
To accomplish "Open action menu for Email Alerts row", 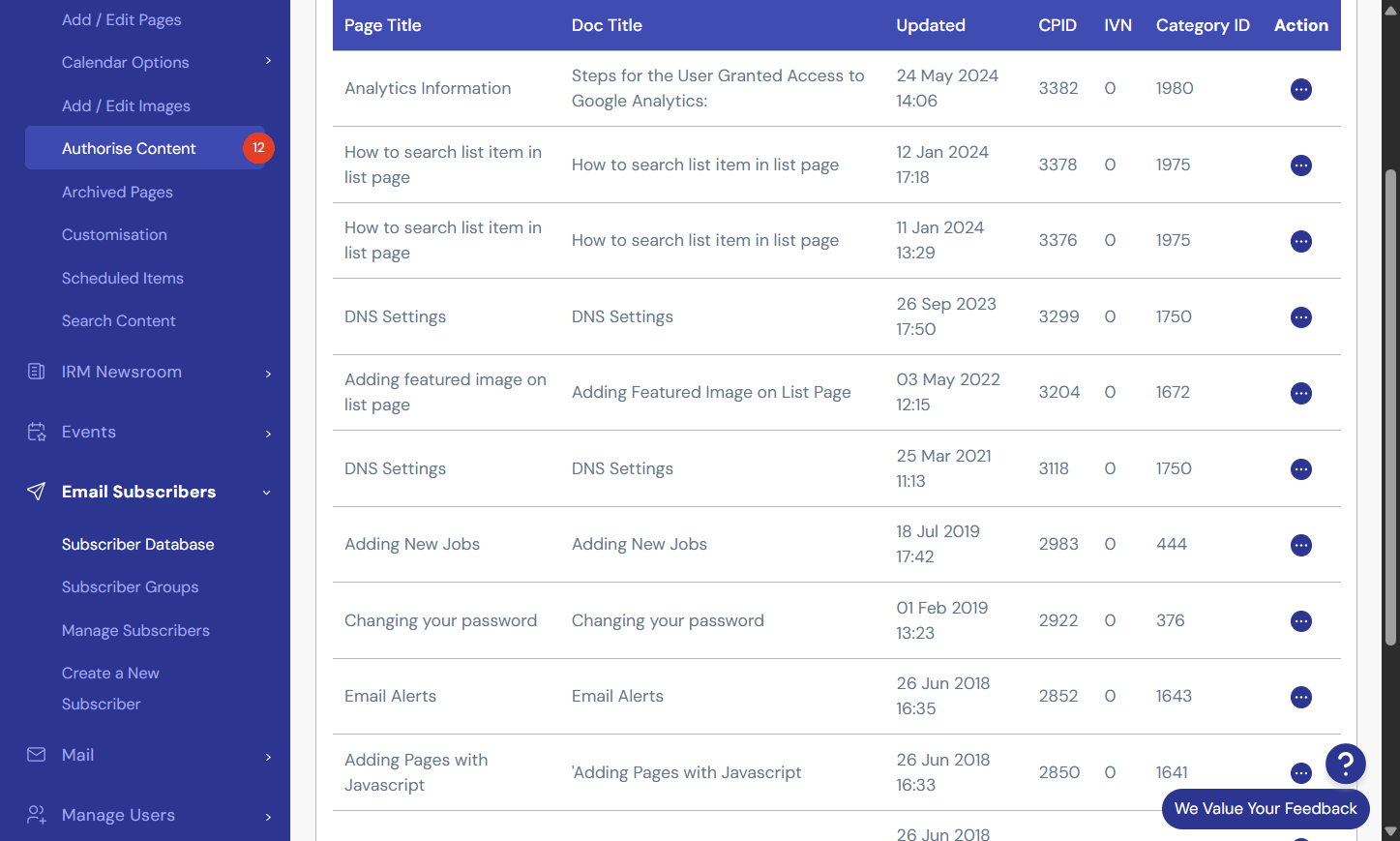I will 1301,697.
